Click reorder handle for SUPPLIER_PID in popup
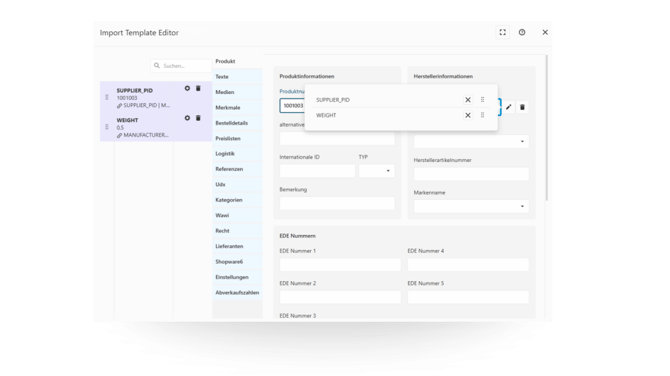Screen dimensions: 670x376 tap(482, 100)
